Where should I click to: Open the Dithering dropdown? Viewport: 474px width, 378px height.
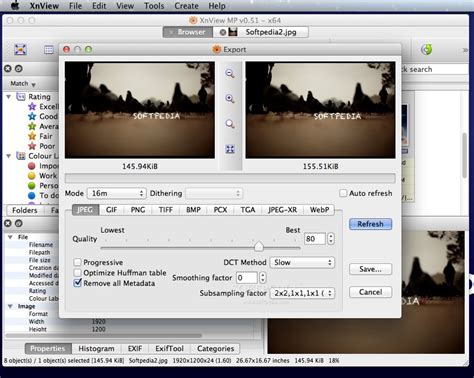pos(214,193)
